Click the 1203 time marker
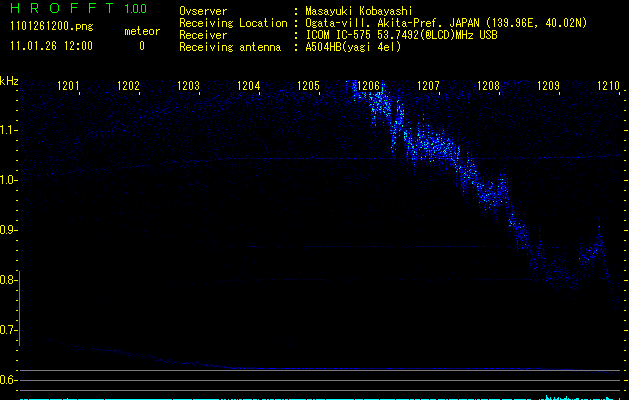Screen dimensions: 629x400 click(189, 86)
